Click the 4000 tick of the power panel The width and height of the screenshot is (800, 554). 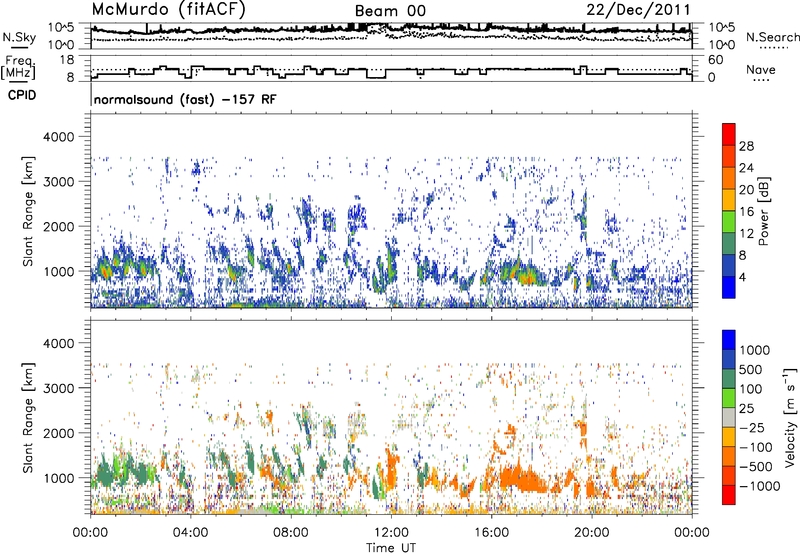click(x=61, y=137)
